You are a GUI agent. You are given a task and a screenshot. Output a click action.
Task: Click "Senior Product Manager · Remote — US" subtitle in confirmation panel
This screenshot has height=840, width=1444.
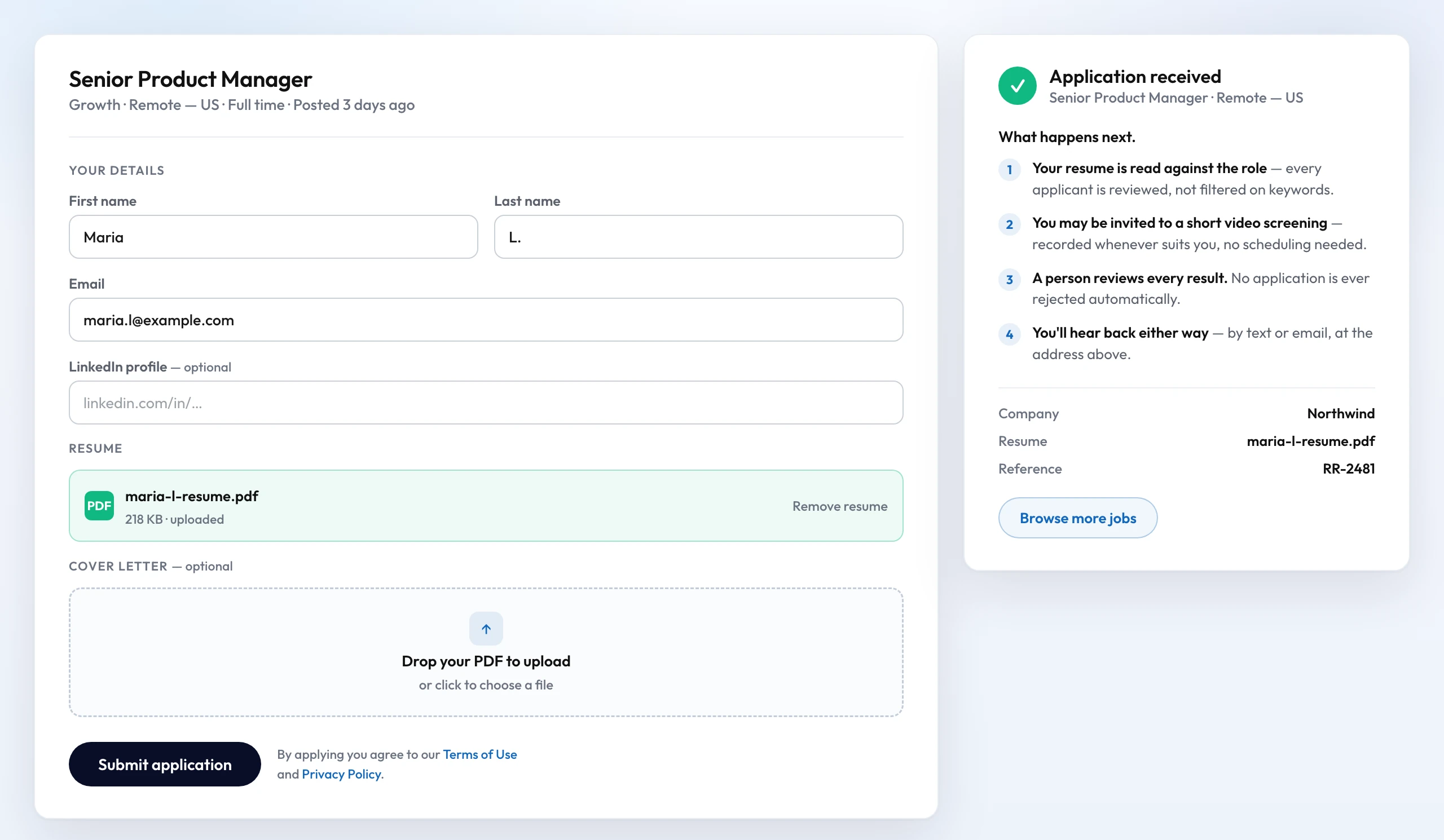1176,98
